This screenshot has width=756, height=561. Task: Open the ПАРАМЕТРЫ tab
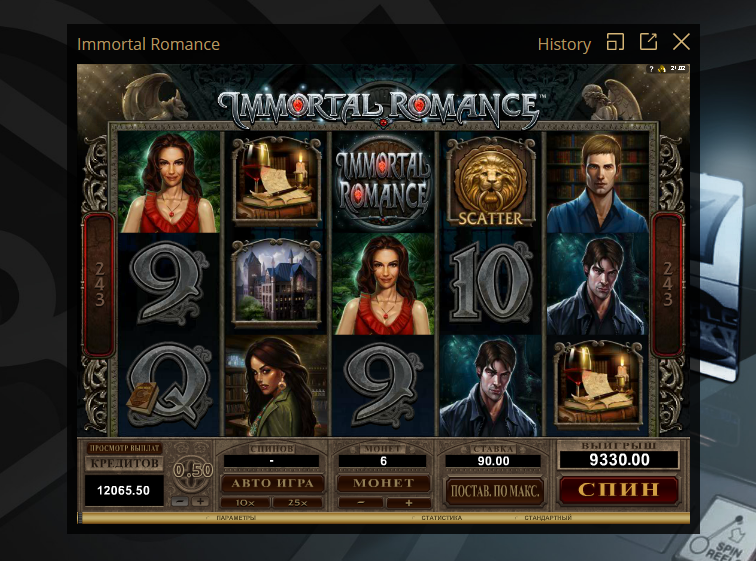click(236, 518)
